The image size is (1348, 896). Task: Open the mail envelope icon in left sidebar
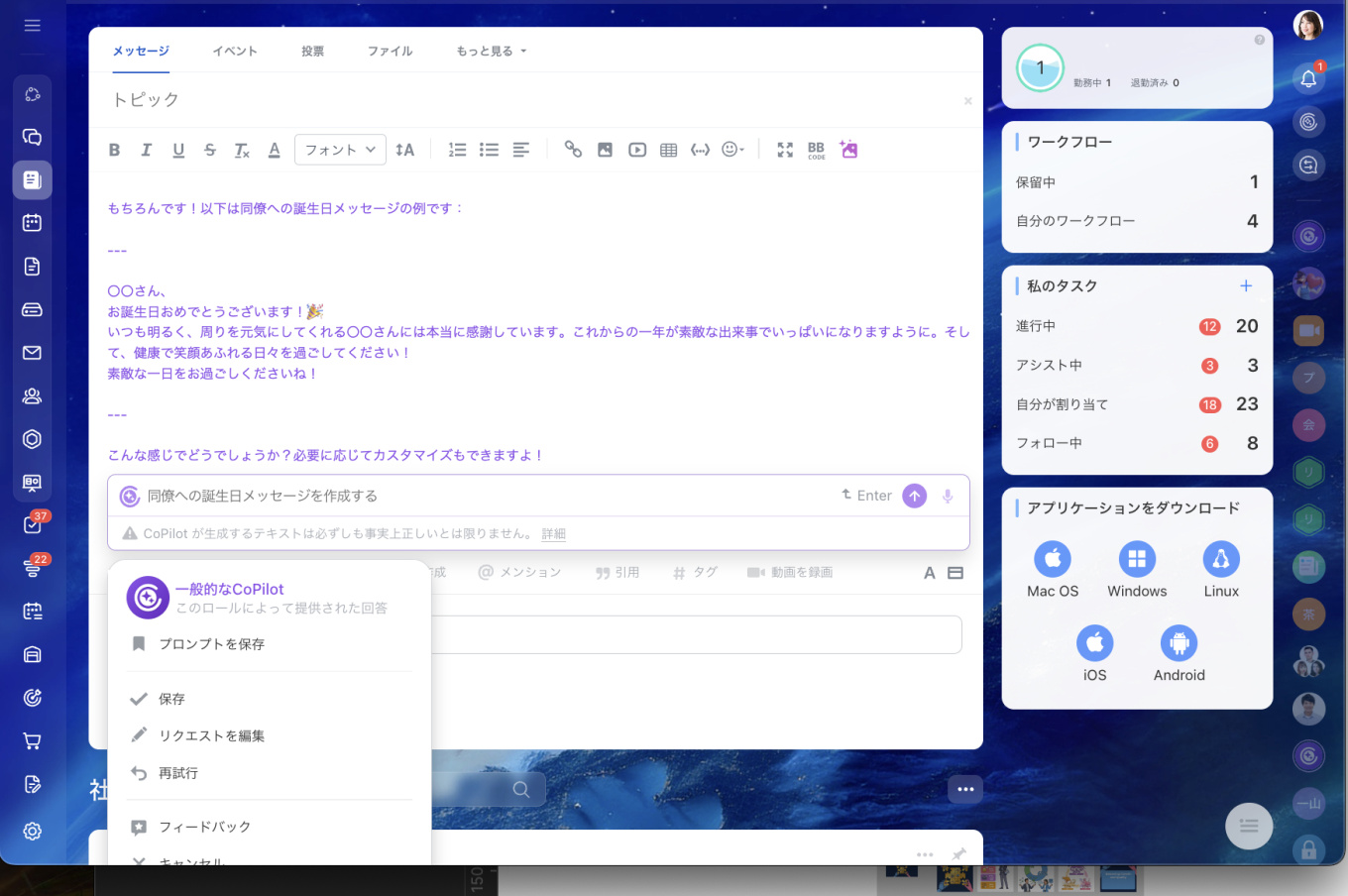(32, 352)
